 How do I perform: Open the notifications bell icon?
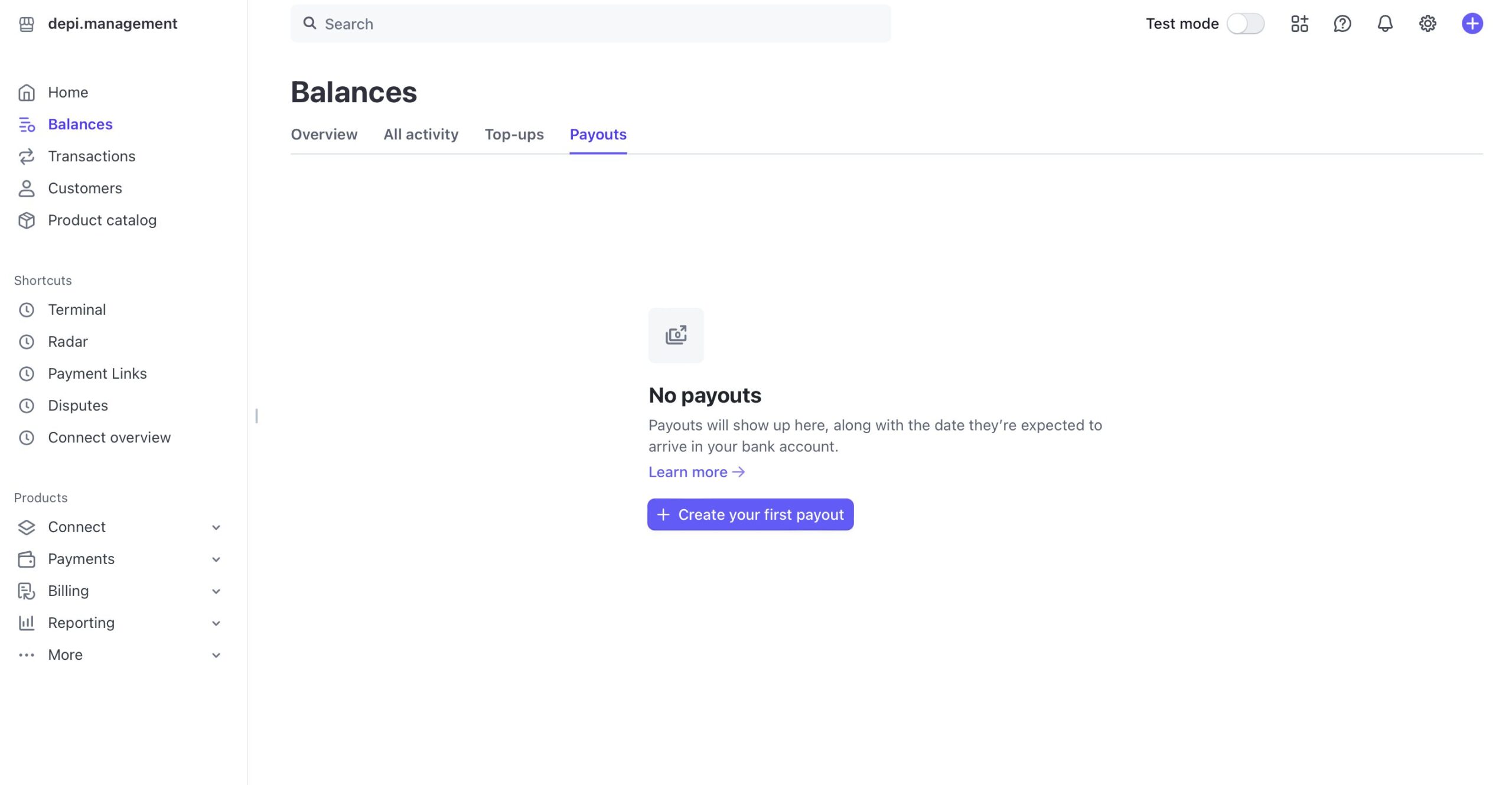tap(1385, 24)
